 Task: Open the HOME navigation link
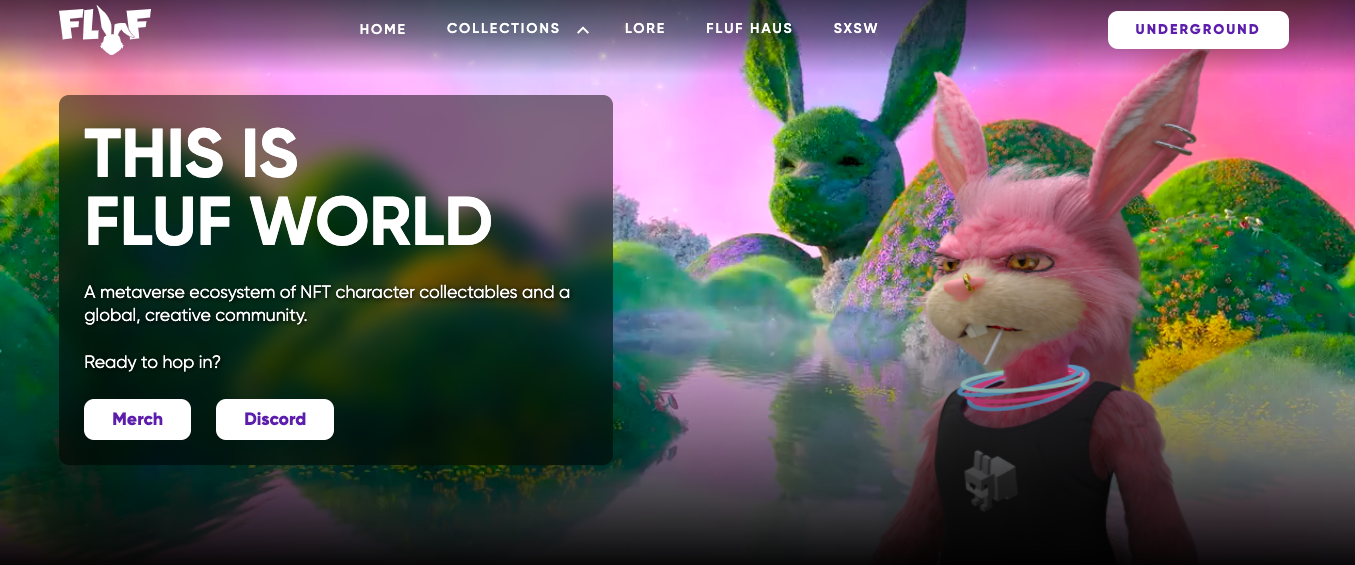pos(383,29)
